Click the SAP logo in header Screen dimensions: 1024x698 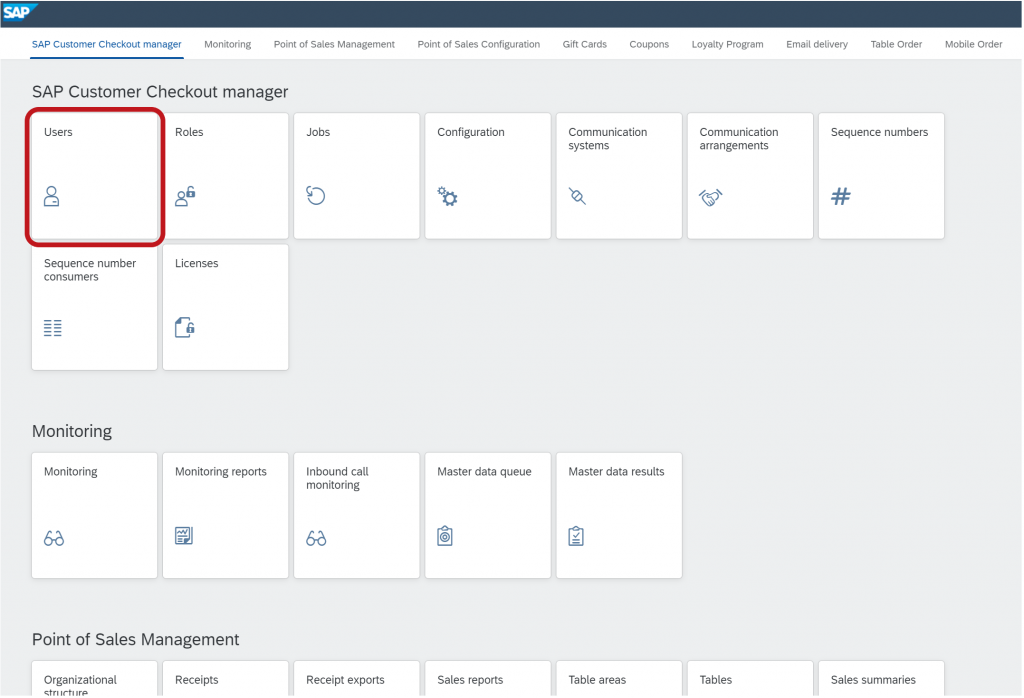pos(19,12)
